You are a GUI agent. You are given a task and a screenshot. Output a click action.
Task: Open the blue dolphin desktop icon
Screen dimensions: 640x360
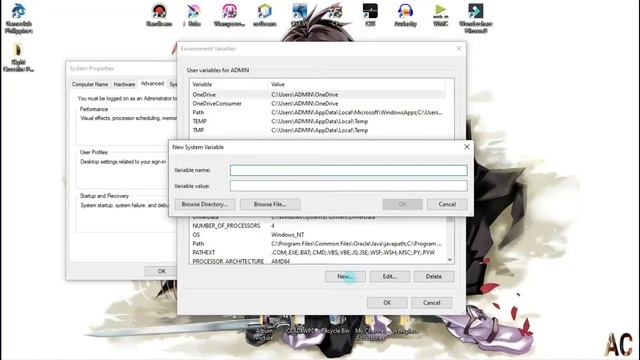pos(19,18)
